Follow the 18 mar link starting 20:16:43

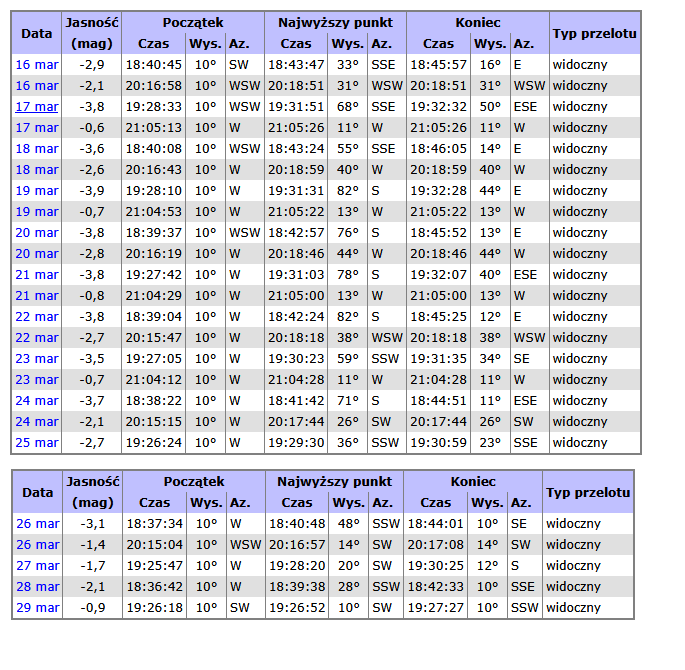[x=37, y=169]
